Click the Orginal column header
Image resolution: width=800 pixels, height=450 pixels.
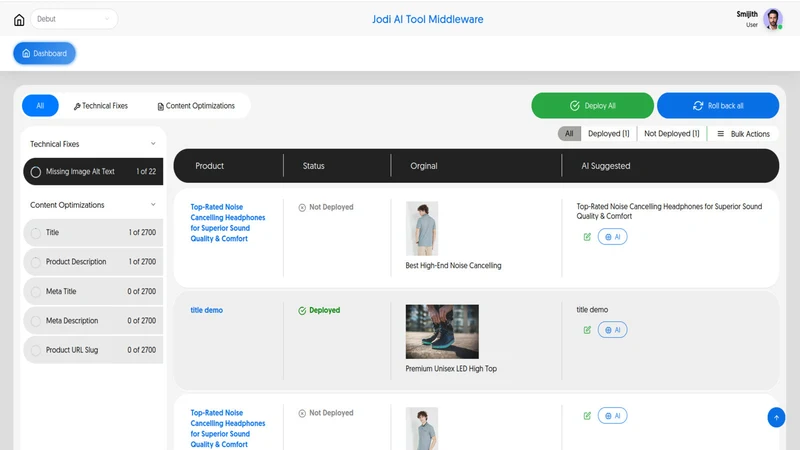(423, 166)
